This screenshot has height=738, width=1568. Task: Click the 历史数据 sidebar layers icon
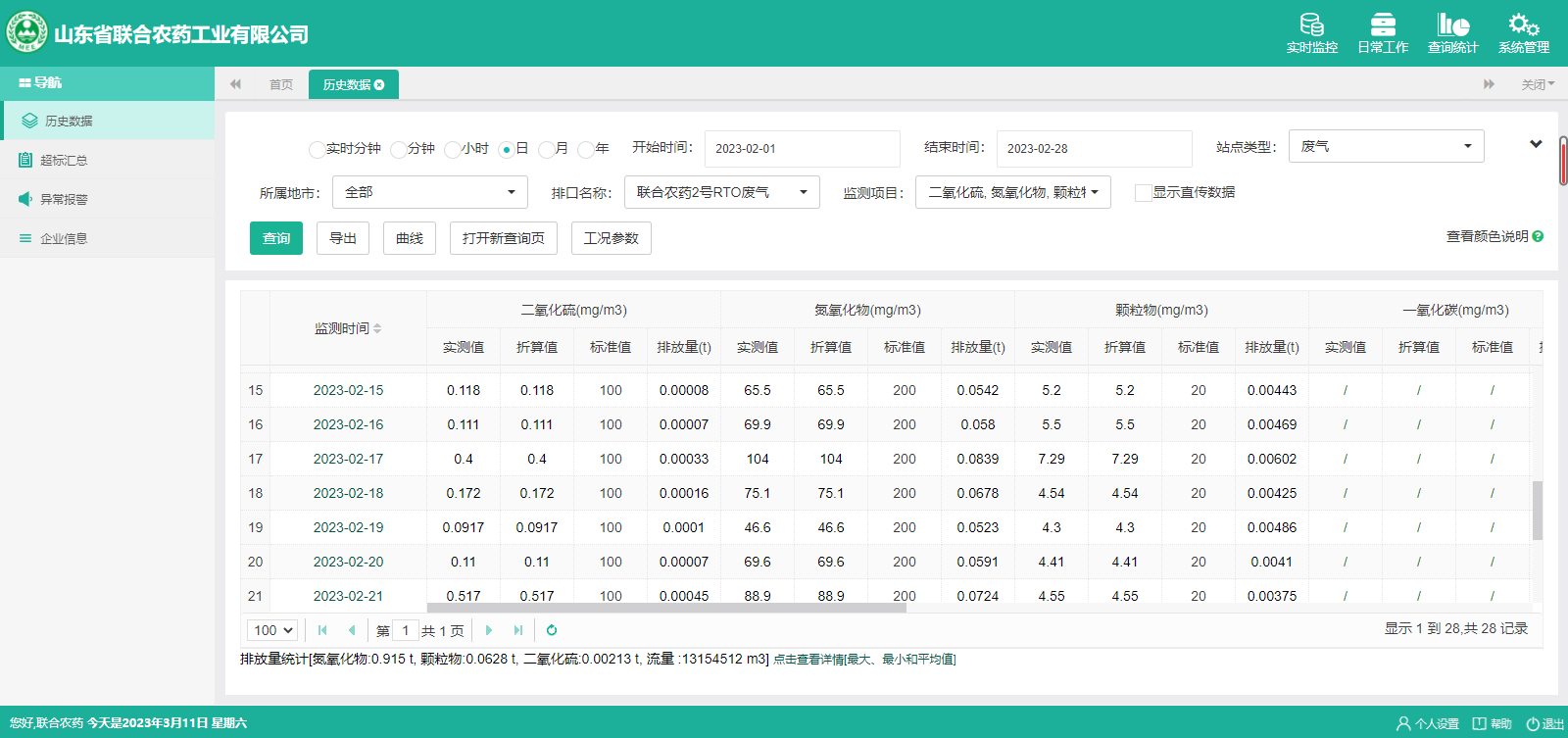(29, 121)
